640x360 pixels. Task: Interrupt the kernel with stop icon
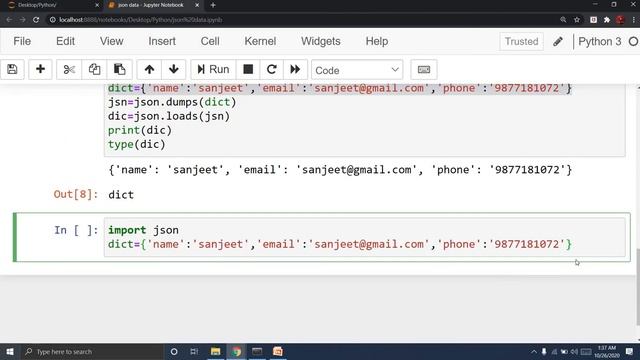coord(248,69)
